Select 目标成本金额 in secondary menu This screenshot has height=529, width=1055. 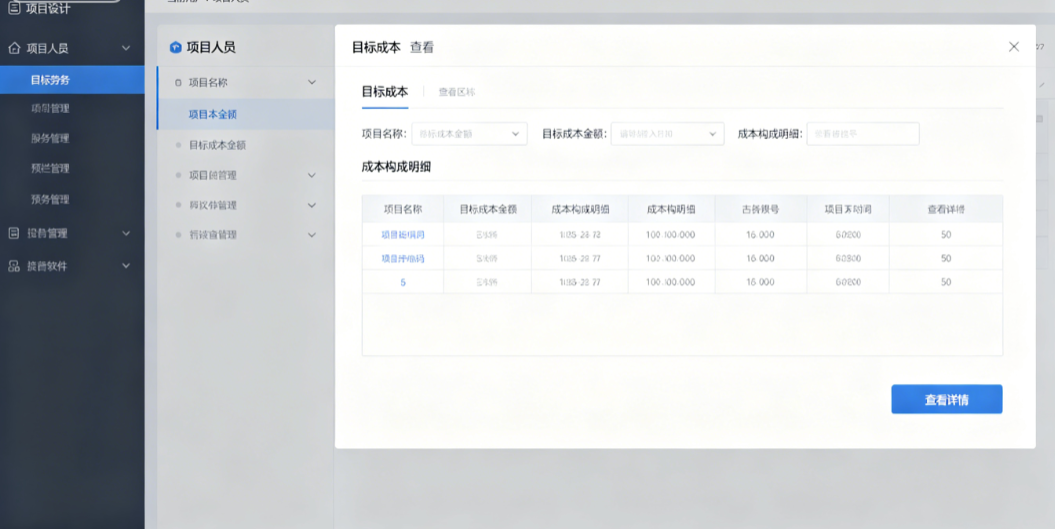[x=217, y=145]
